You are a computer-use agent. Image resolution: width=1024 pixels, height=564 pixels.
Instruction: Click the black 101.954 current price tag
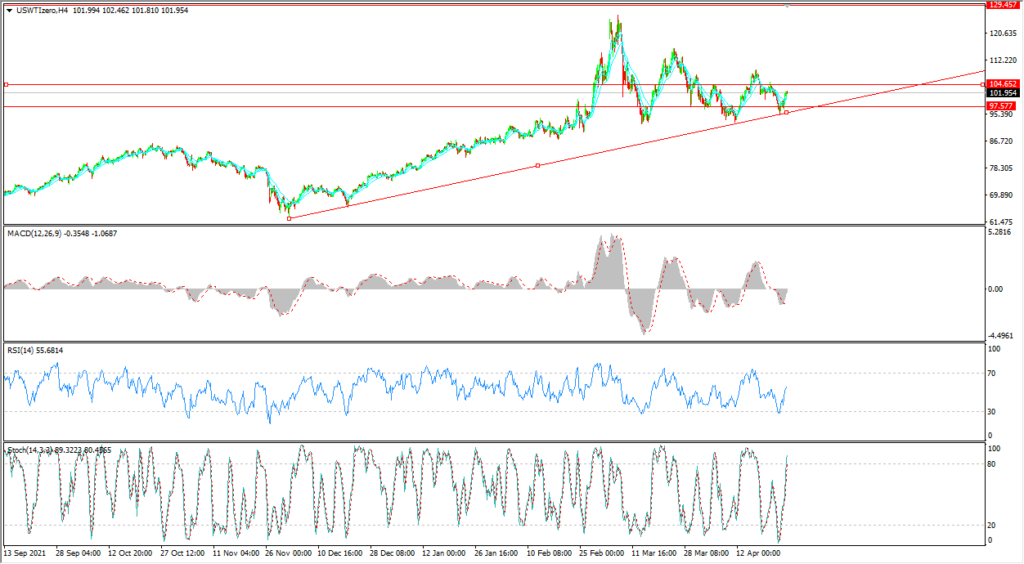coord(1002,93)
